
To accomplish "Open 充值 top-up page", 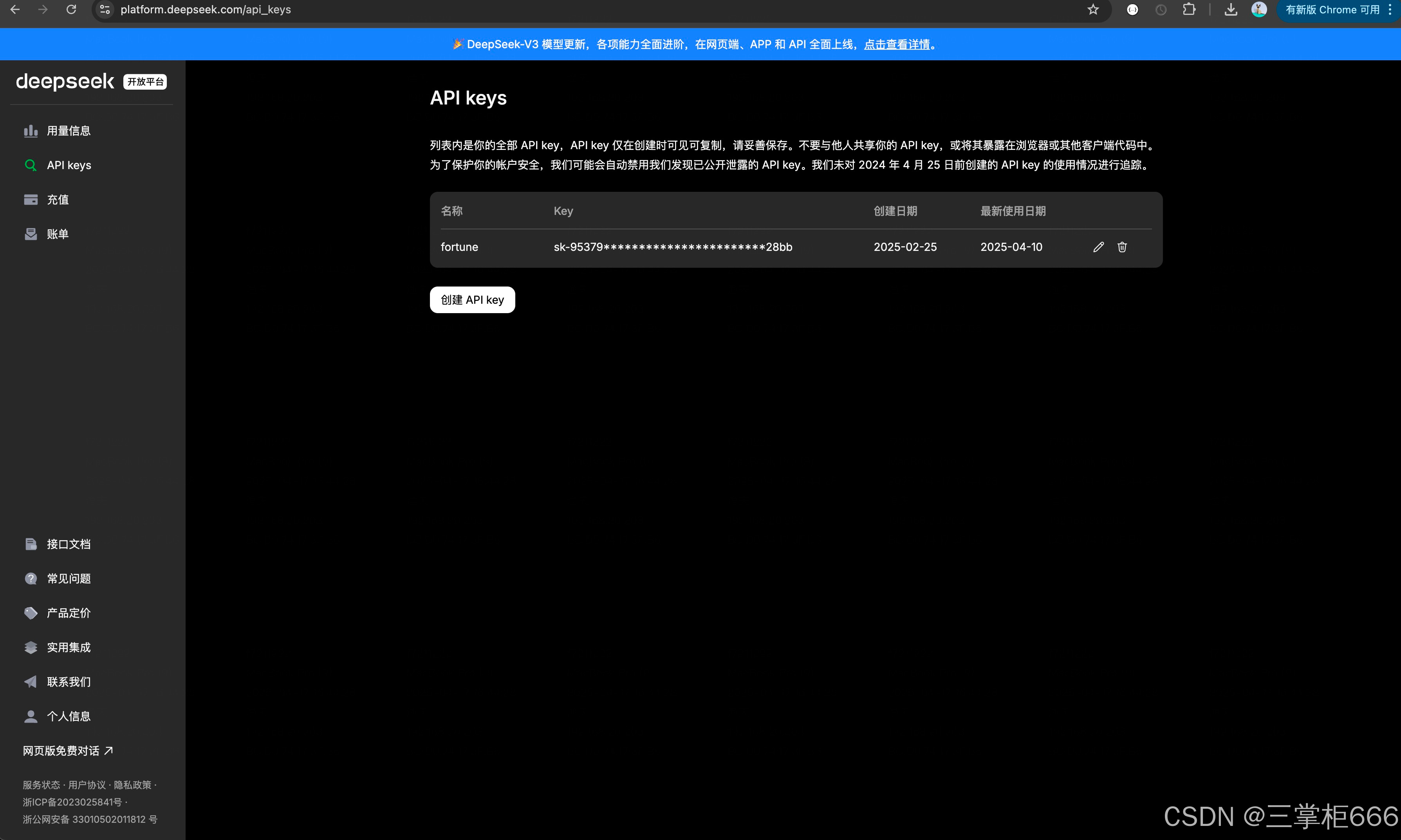I will tap(58, 200).
